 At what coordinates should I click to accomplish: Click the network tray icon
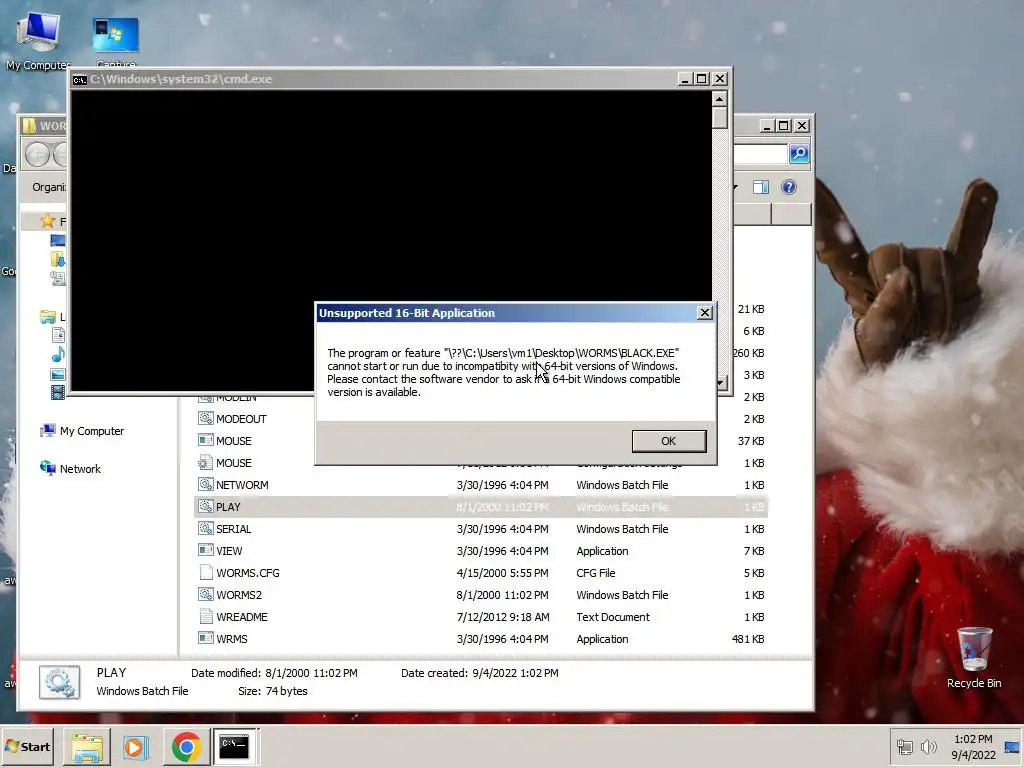[x=904, y=746]
